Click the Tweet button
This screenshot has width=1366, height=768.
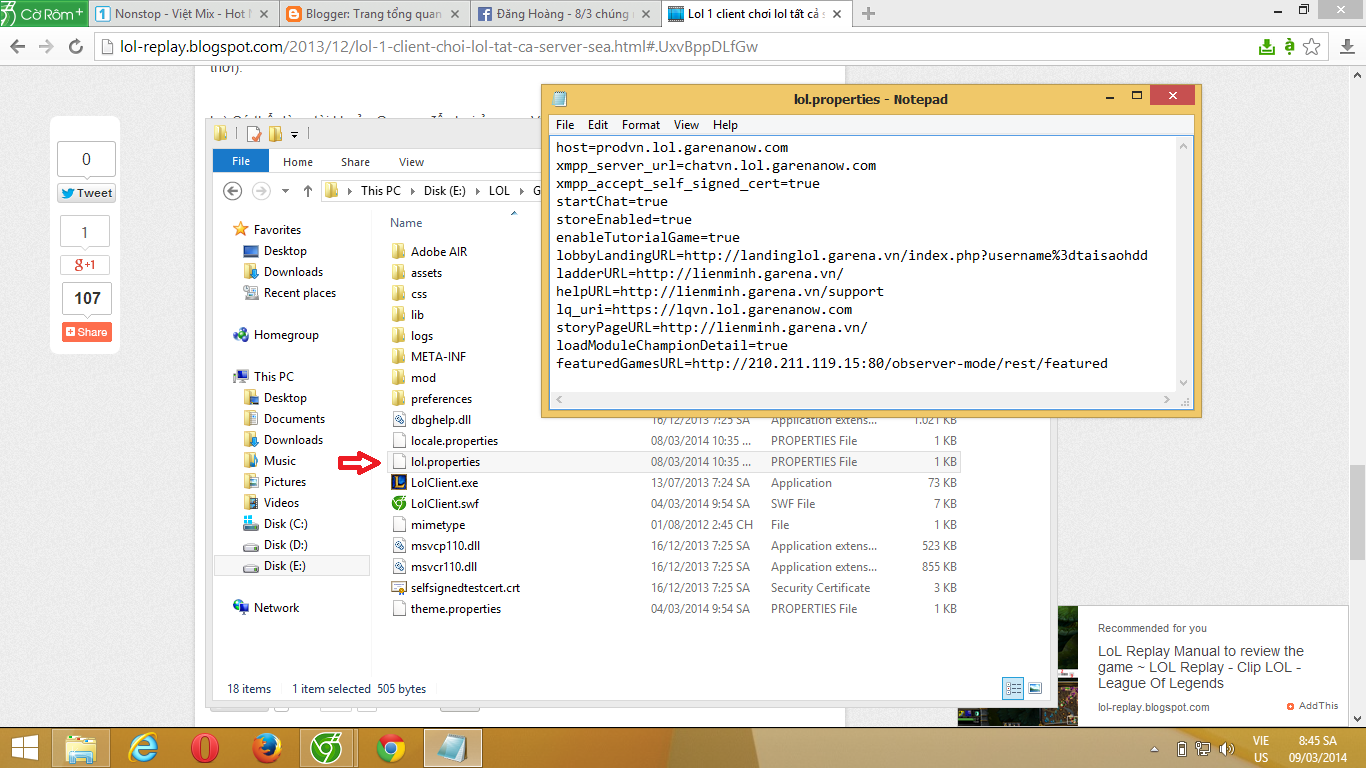pyautogui.click(x=87, y=193)
